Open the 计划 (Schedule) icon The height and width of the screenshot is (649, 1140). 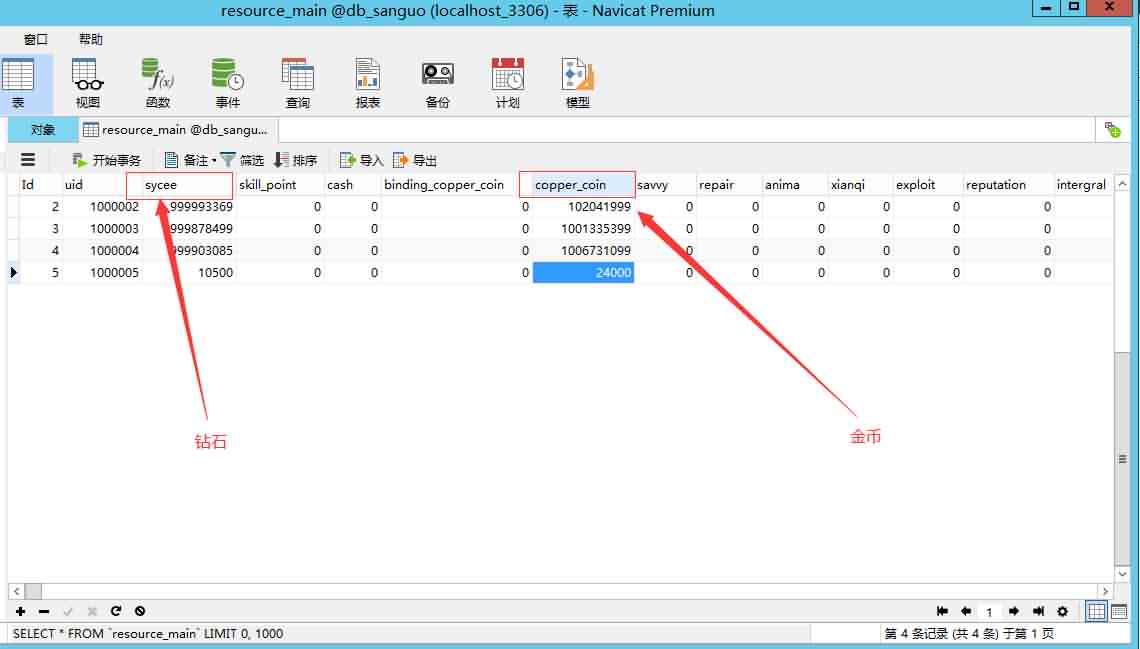click(x=508, y=82)
